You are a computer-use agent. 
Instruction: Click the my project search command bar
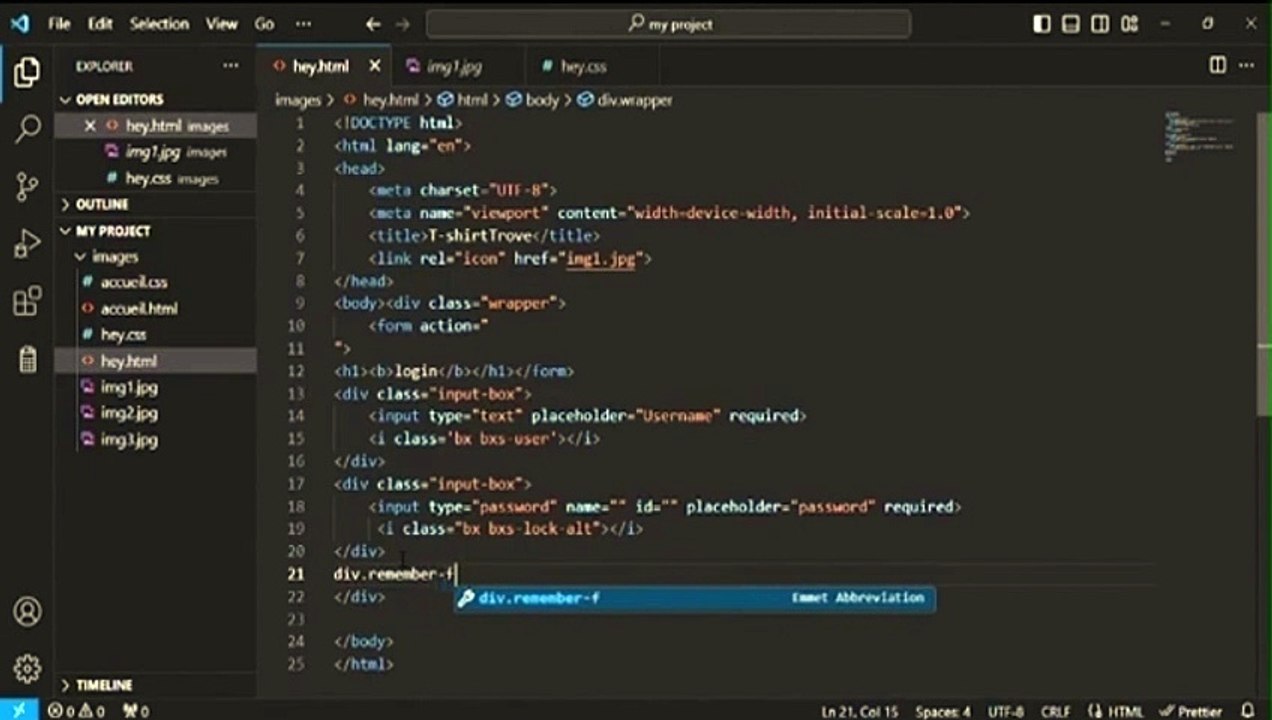668,24
